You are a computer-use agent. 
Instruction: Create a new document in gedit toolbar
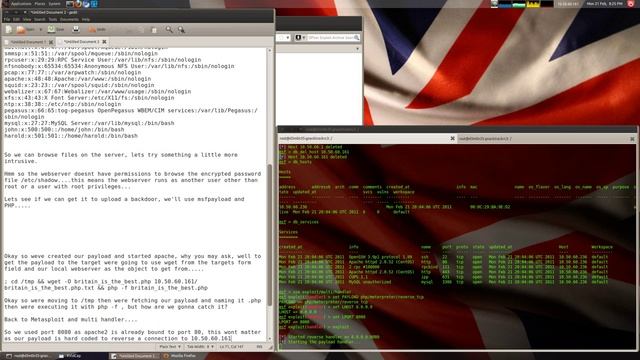pos(9,29)
